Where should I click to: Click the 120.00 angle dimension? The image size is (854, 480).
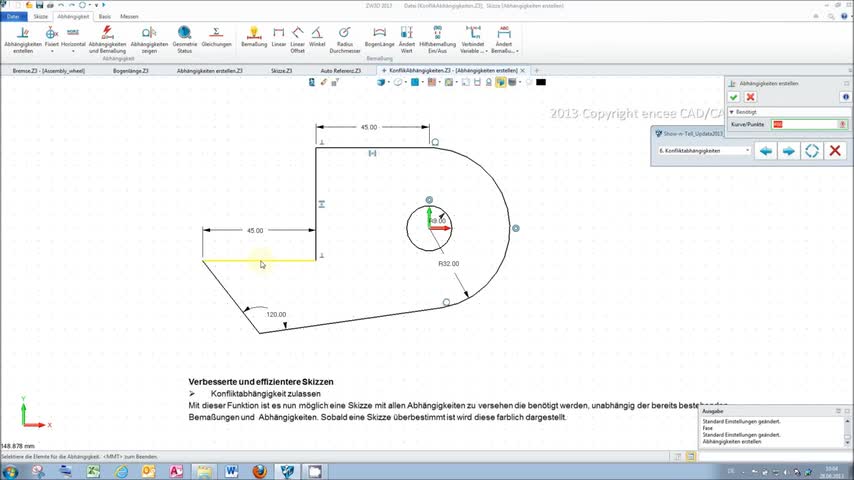tap(276, 314)
